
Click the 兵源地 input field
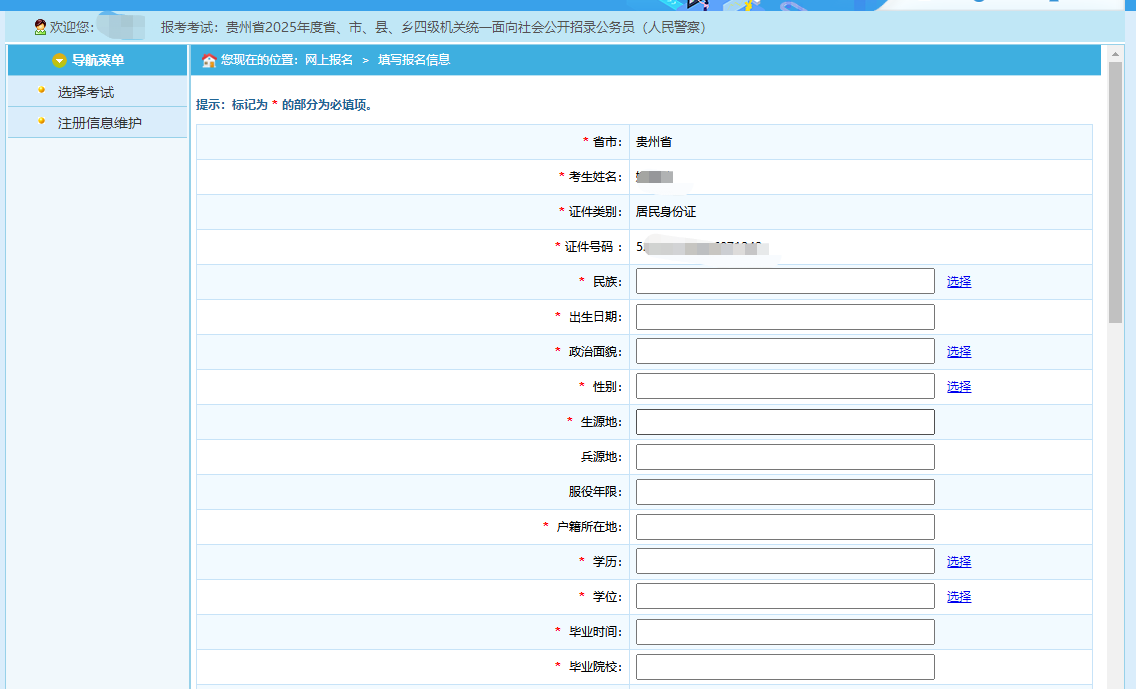pyautogui.click(x=785, y=456)
